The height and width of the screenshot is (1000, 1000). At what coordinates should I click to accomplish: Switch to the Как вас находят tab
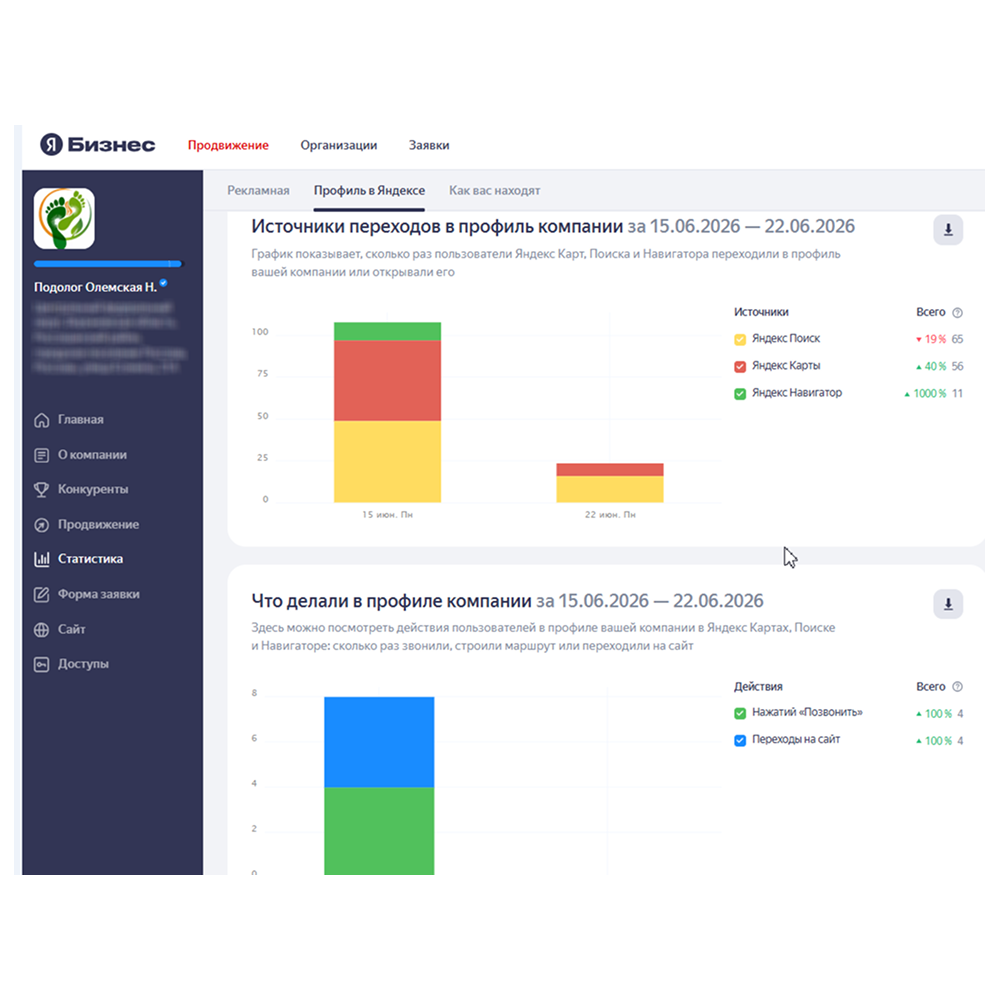coord(494,190)
